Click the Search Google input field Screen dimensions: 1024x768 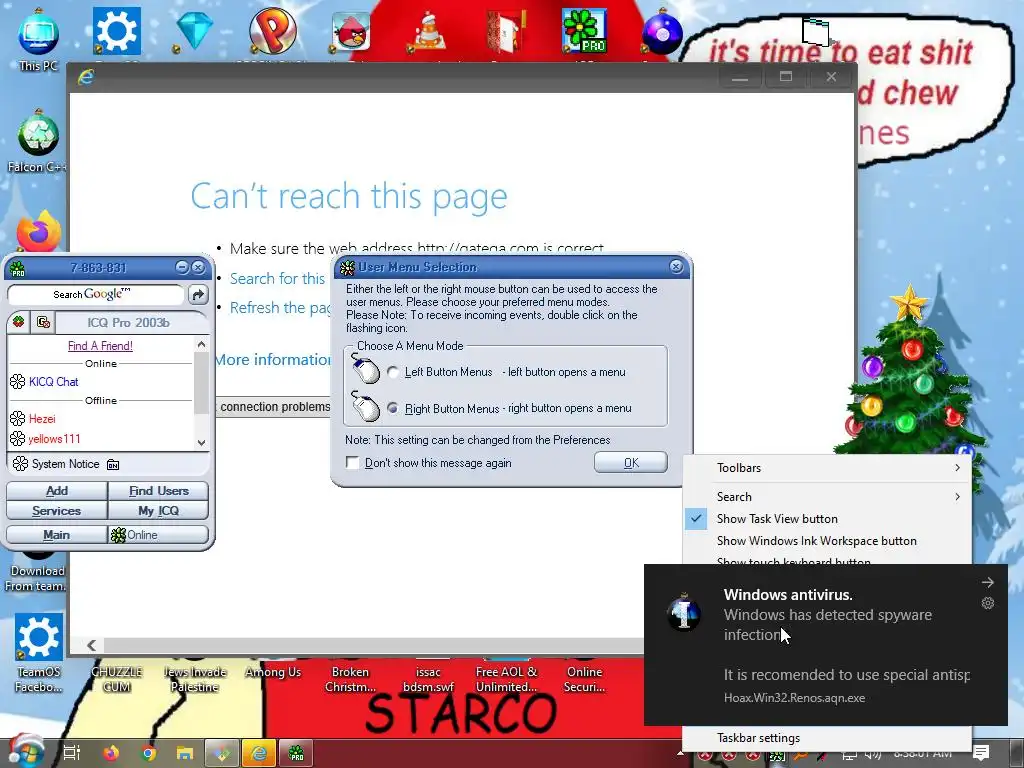tap(95, 295)
